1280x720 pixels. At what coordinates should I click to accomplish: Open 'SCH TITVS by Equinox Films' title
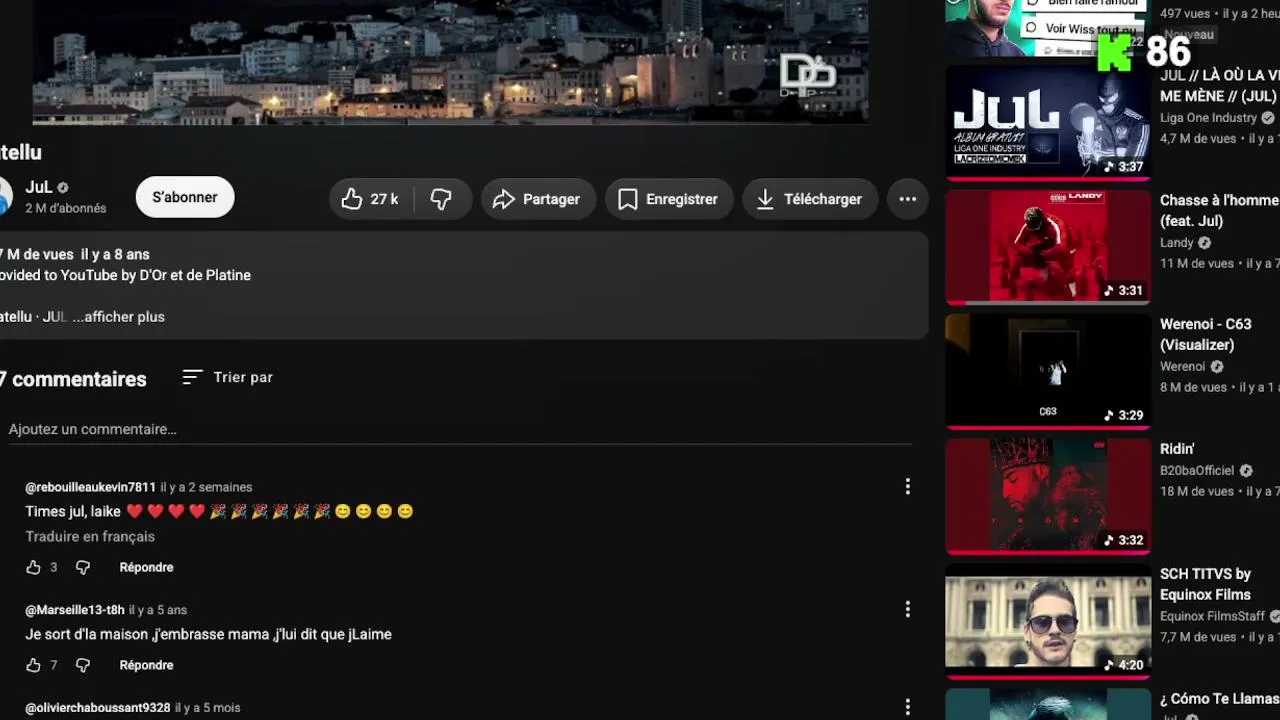click(1206, 584)
